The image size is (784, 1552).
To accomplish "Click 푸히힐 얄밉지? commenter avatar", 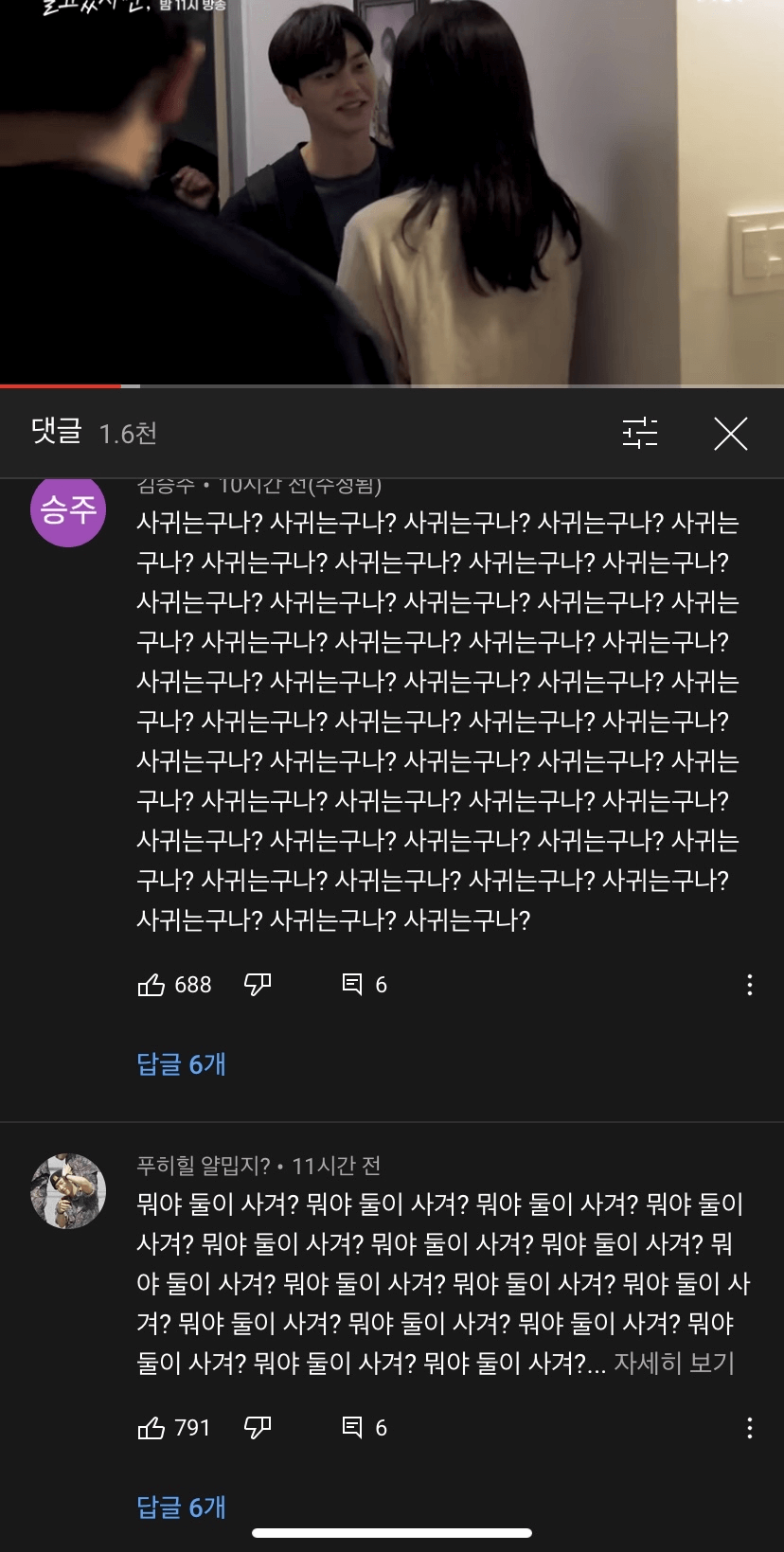I will pos(68,1191).
